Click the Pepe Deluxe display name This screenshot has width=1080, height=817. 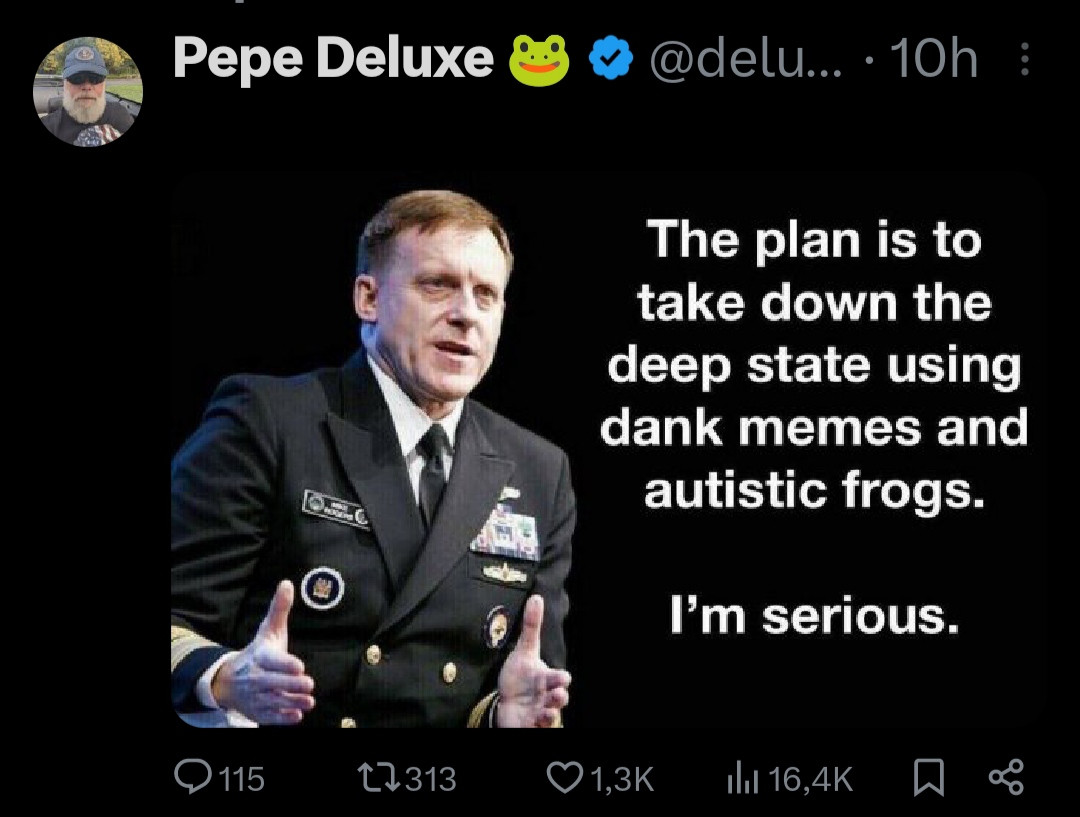tap(333, 61)
